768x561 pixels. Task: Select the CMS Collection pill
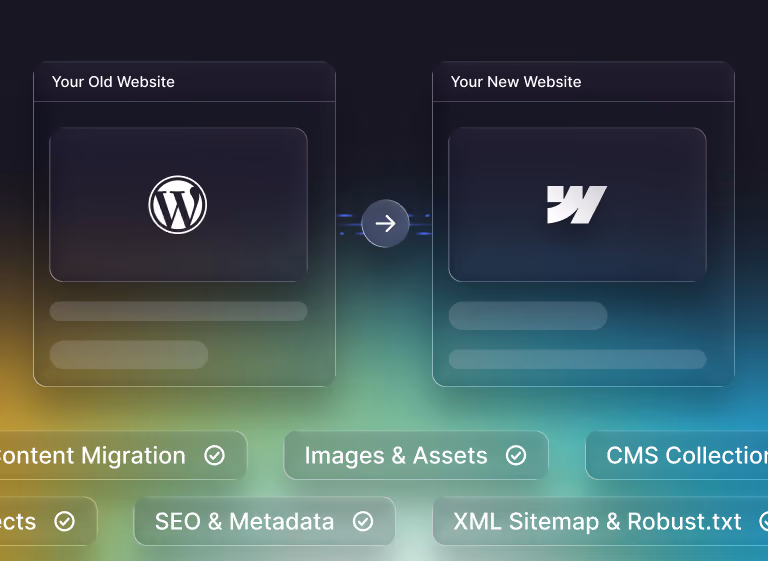click(677, 455)
